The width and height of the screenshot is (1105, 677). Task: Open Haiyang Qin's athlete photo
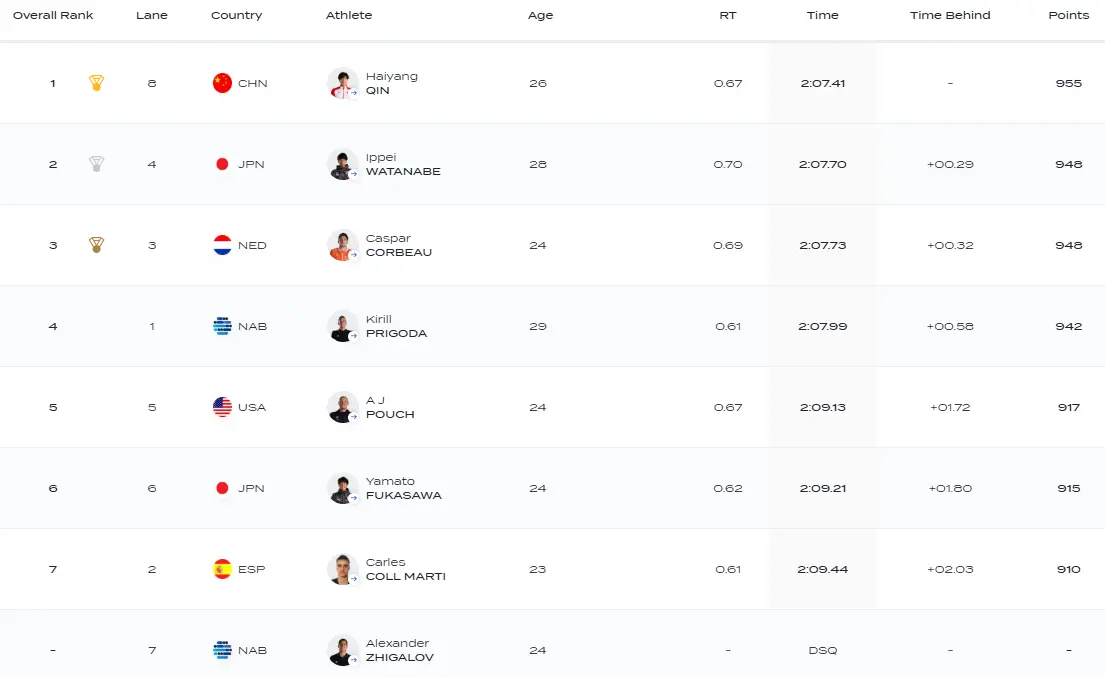point(343,83)
